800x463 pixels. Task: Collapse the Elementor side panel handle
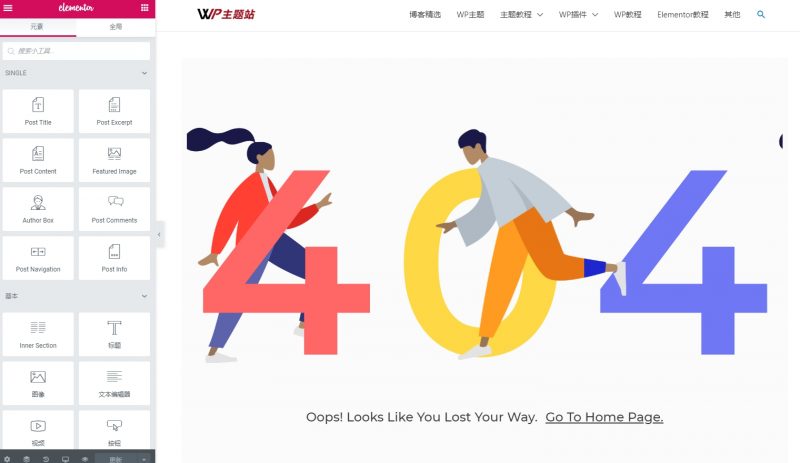pyautogui.click(x=160, y=235)
